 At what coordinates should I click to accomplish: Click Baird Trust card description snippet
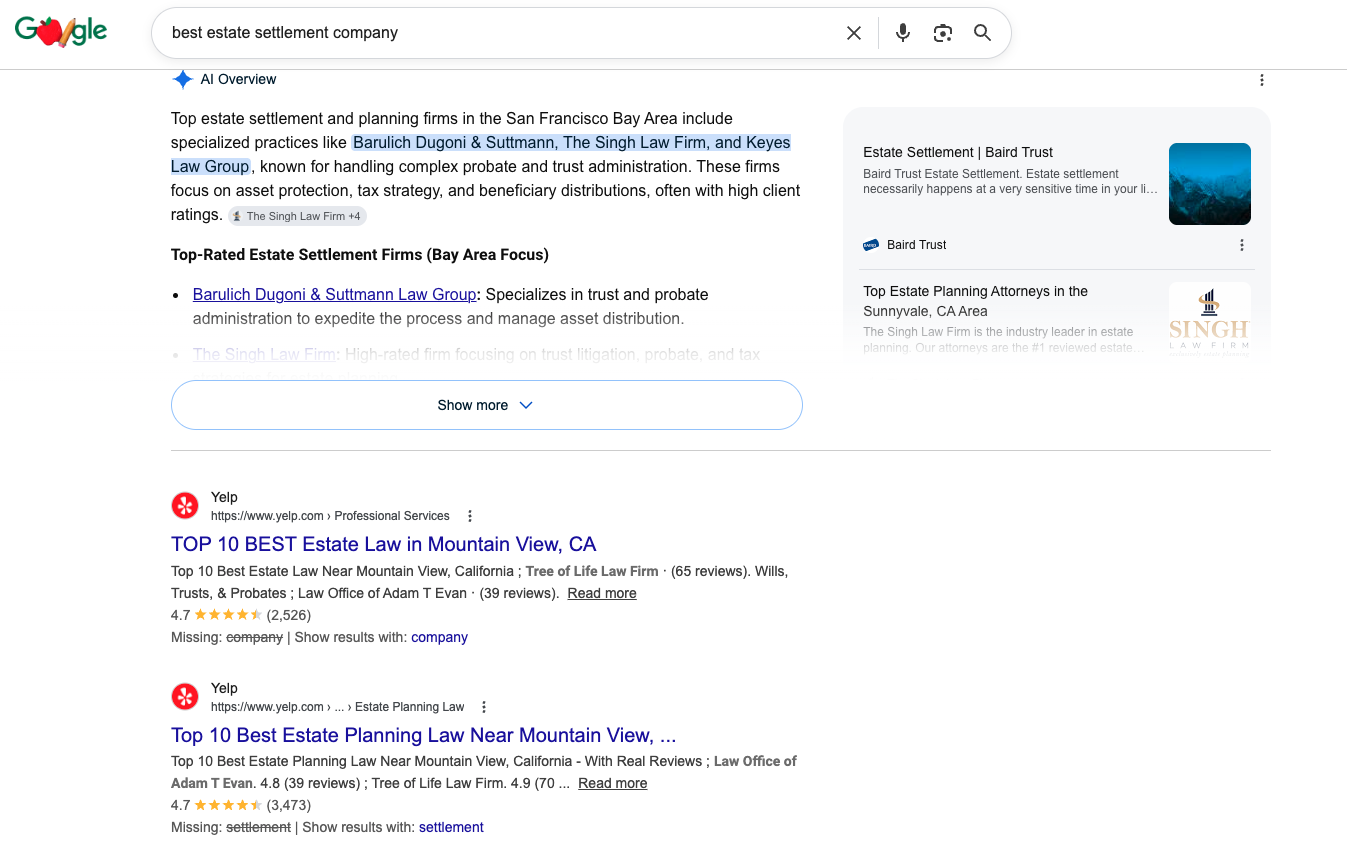coord(1010,181)
